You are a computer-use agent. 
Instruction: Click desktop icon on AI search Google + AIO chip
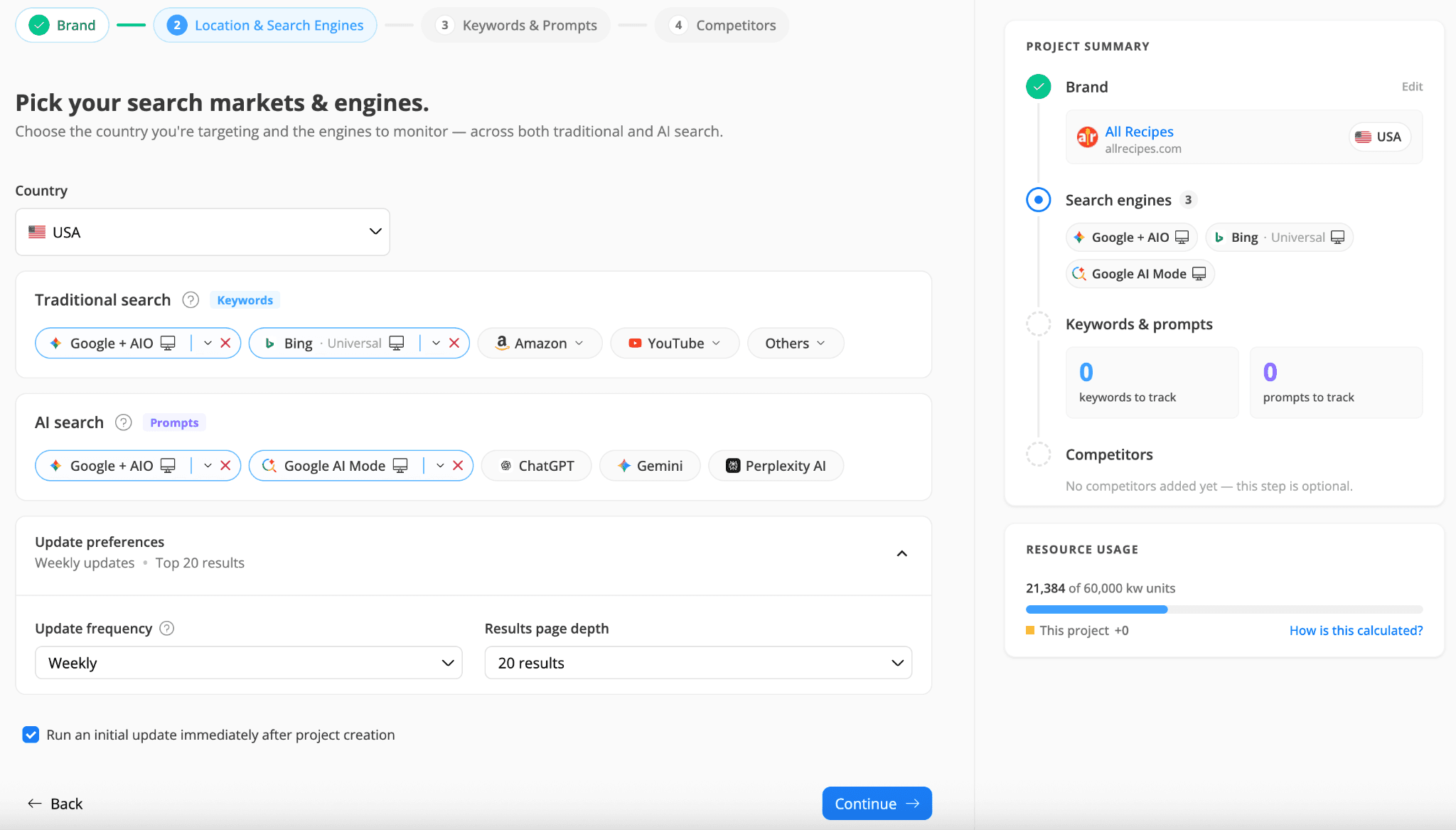[168, 466]
